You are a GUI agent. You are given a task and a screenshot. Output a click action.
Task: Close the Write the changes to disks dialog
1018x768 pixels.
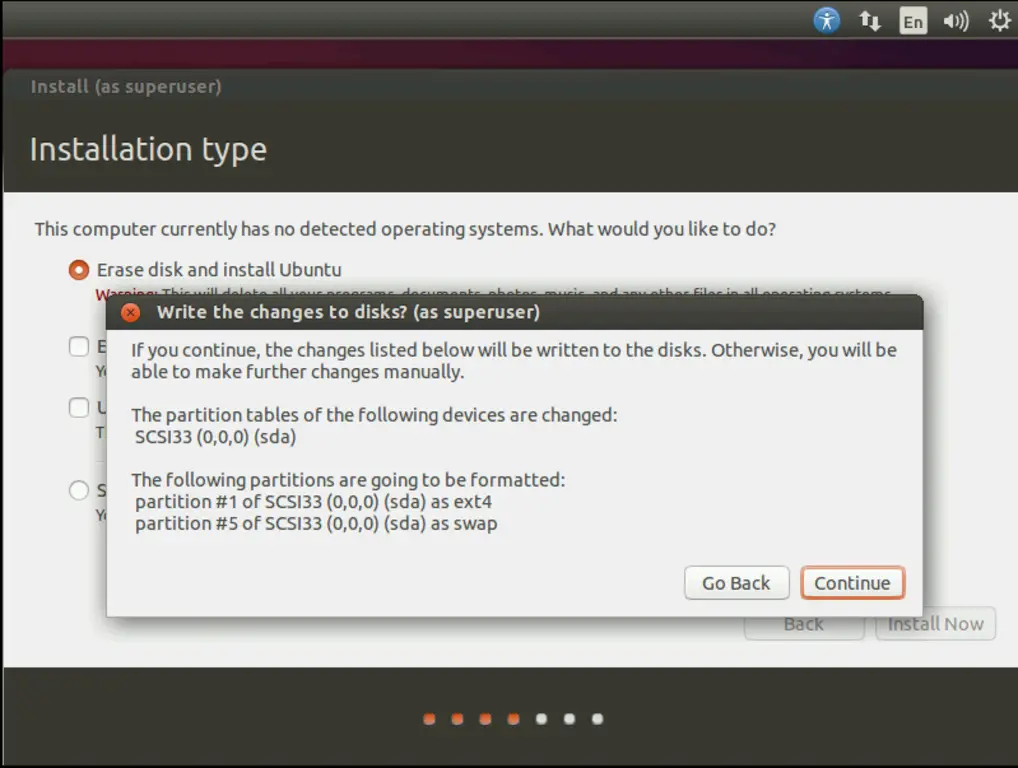point(130,312)
